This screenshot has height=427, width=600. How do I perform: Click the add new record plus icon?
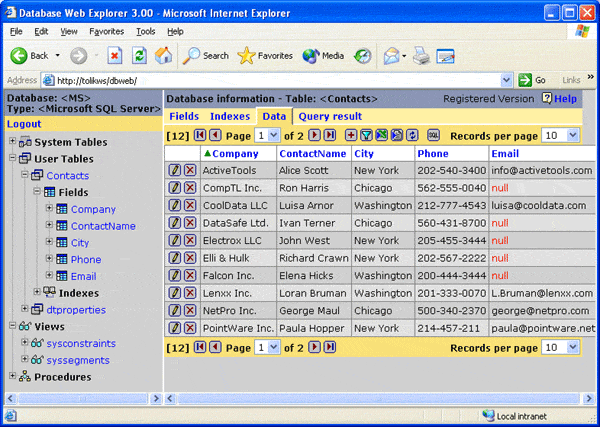351,135
